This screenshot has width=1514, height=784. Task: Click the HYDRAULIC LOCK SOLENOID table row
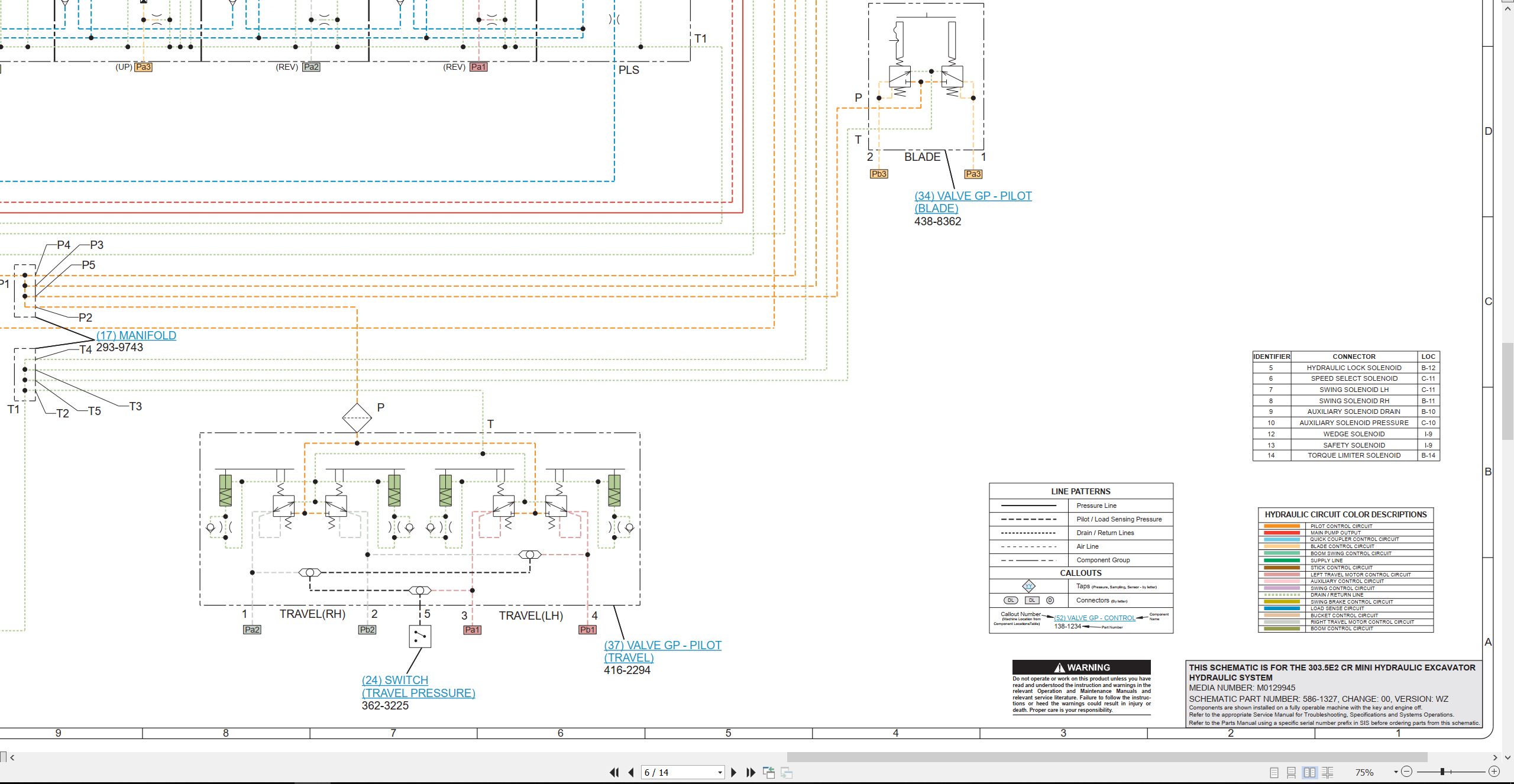[x=1346, y=368]
